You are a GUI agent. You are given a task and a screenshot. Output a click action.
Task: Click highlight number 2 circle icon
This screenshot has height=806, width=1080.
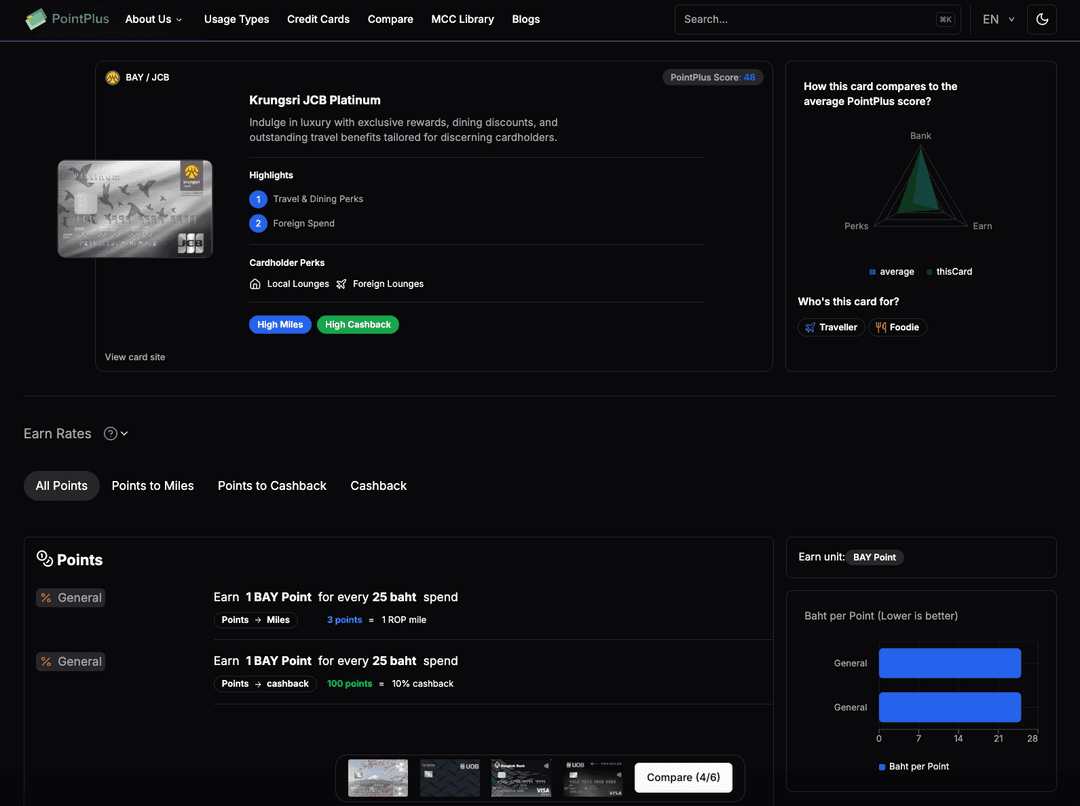click(258, 223)
